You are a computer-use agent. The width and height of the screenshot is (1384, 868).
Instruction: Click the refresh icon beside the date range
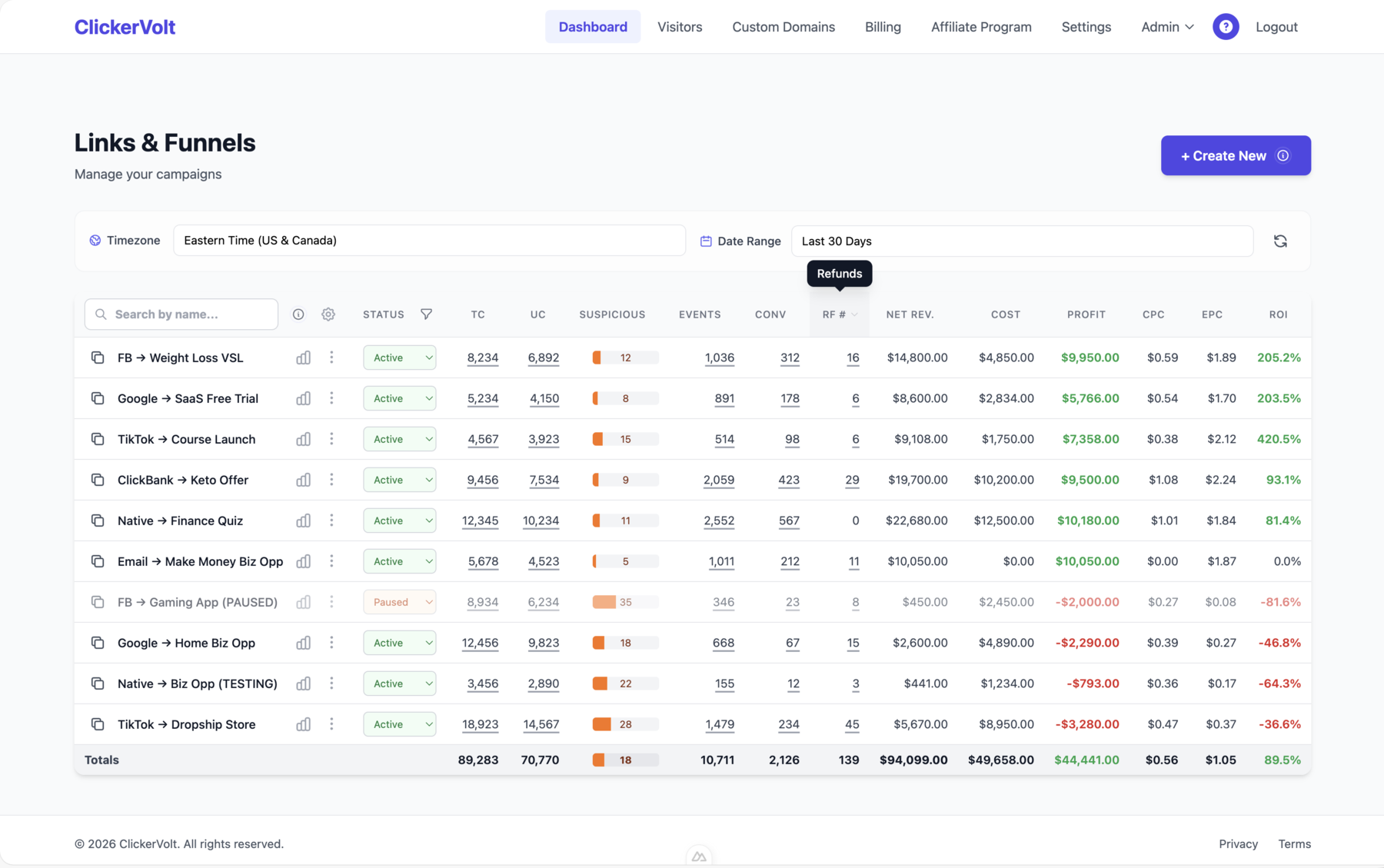pyautogui.click(x=1281, y=241)
